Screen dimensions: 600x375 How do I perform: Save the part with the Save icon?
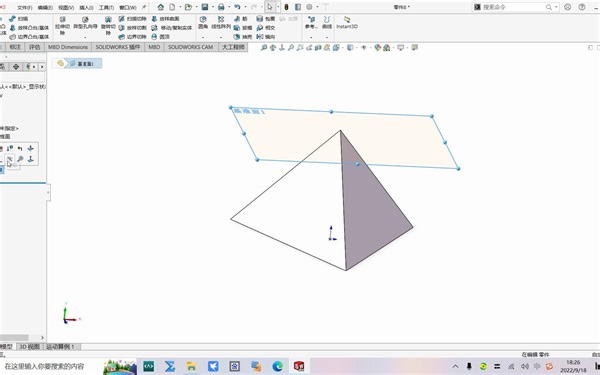pyautogui.click(x=205, y=7)
